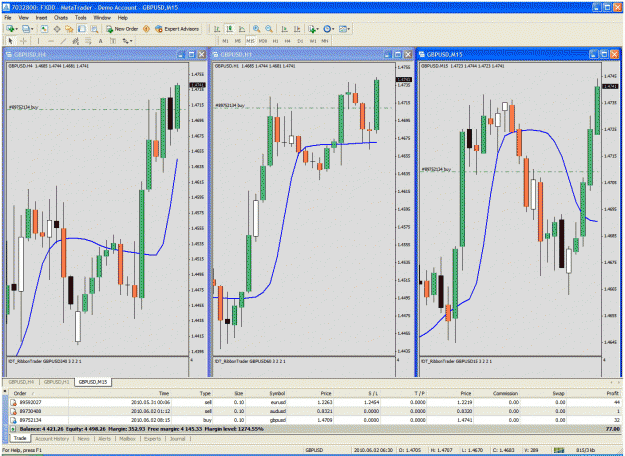
Task: Select the Fibonacci retracement tool
Action: point(88,41)
